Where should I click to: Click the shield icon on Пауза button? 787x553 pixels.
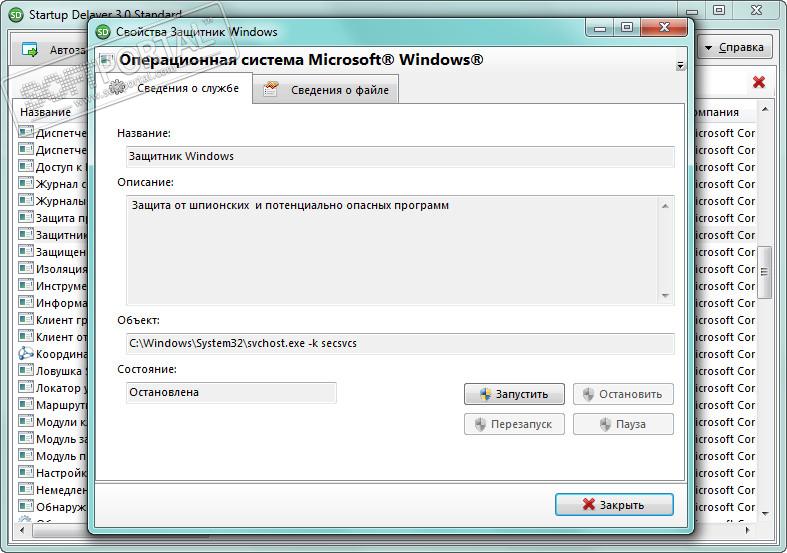click(605, 424)
